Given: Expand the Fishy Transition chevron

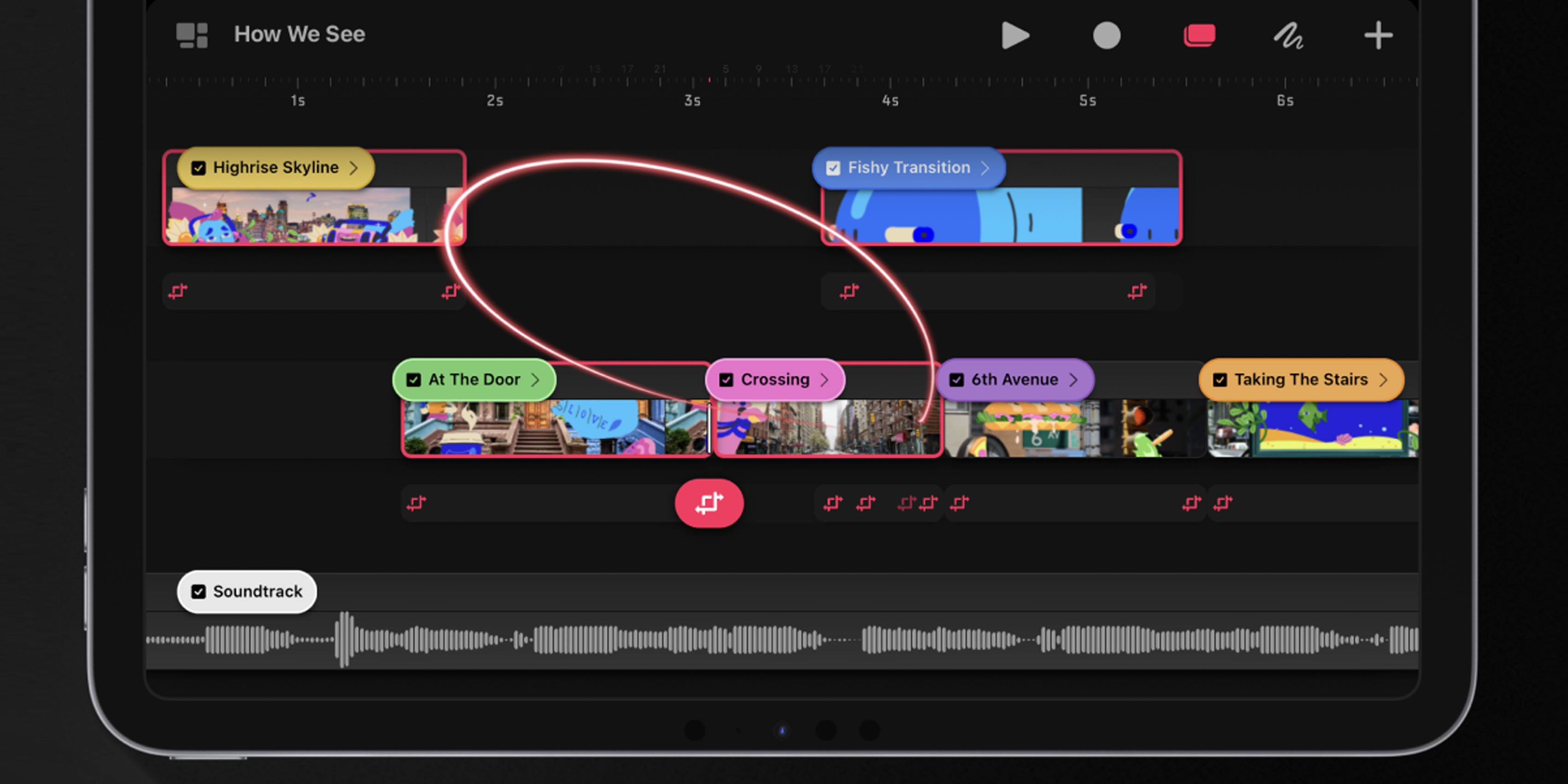Looking at the screenshot, I should (985, 168).
